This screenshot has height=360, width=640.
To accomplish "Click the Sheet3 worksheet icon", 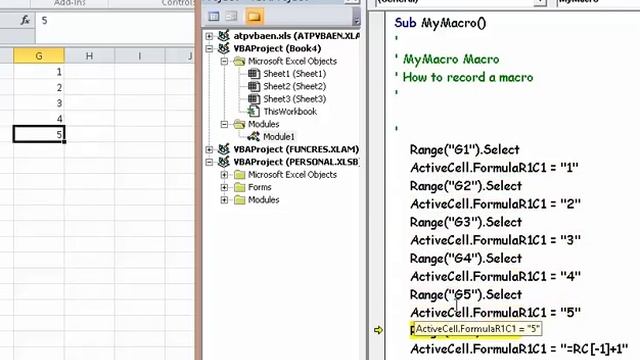I will [254, 99].
